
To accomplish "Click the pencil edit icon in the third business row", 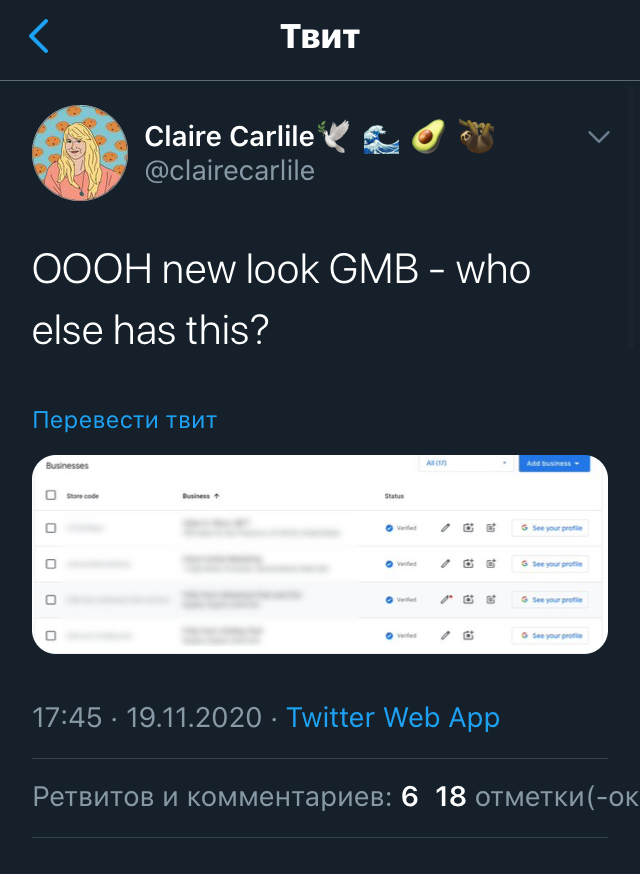I will 446,600.
